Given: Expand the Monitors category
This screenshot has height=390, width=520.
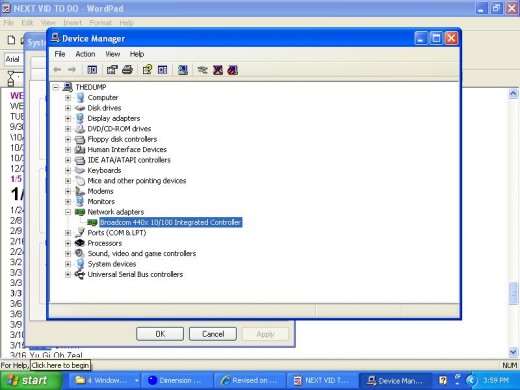Looking at the screenshot, I should (68, 202).
